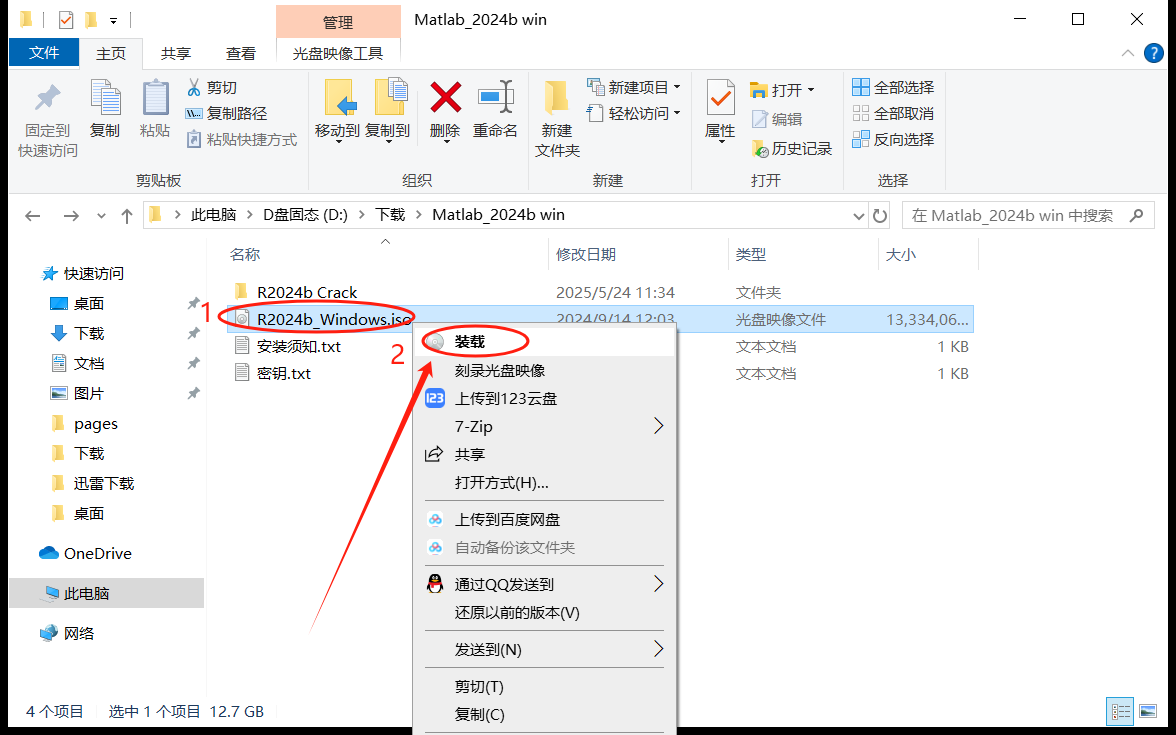The width and height of the screenshot is (1176, 735).
Task: Click Select All (全部选择)
Action: coord(893,88)
